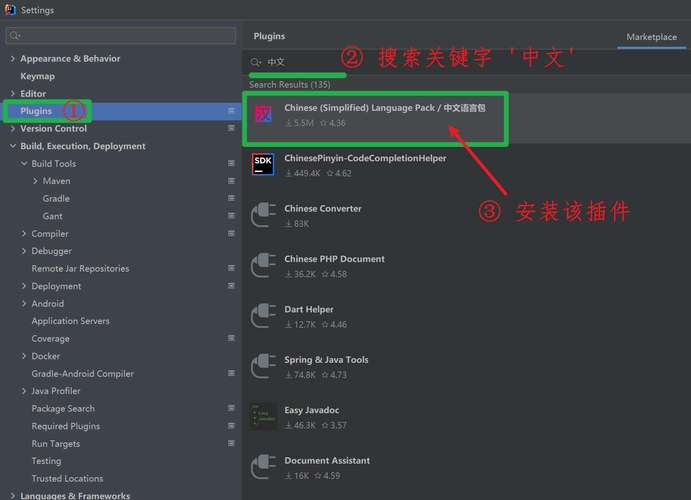The image size is (691, 500).
Task: Select Chinese PHP Document plugin title
Action: tap(334, 259)
